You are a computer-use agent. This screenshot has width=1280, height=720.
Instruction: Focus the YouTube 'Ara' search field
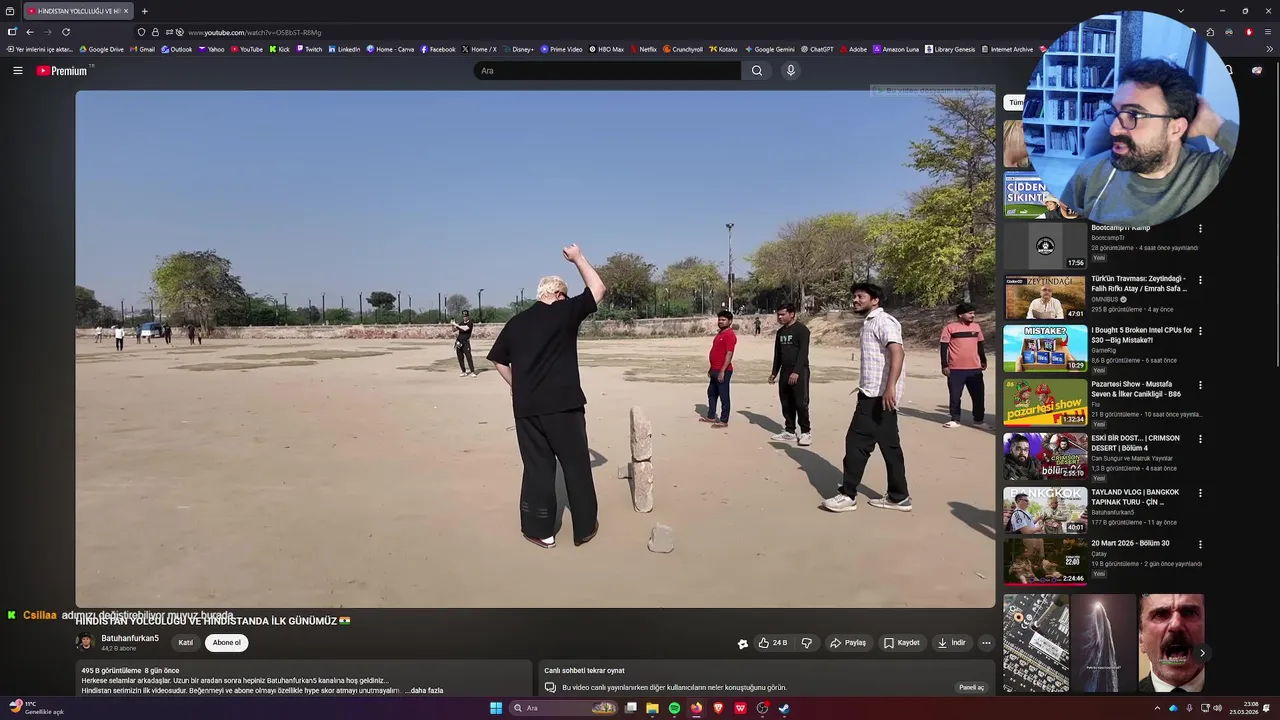(x=608, y=71)
